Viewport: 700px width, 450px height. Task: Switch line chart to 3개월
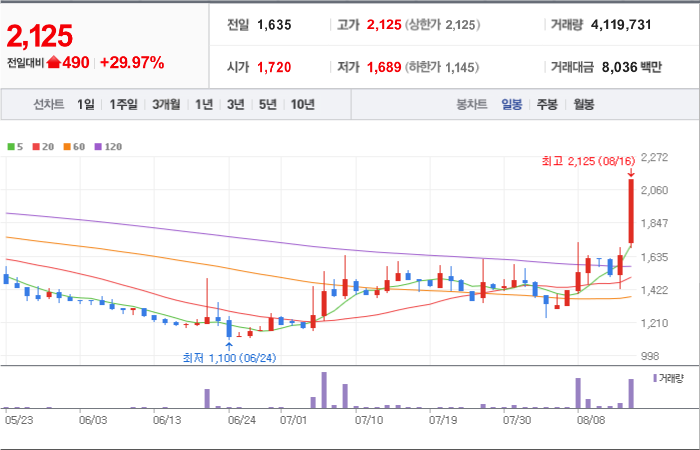(166, 104)
